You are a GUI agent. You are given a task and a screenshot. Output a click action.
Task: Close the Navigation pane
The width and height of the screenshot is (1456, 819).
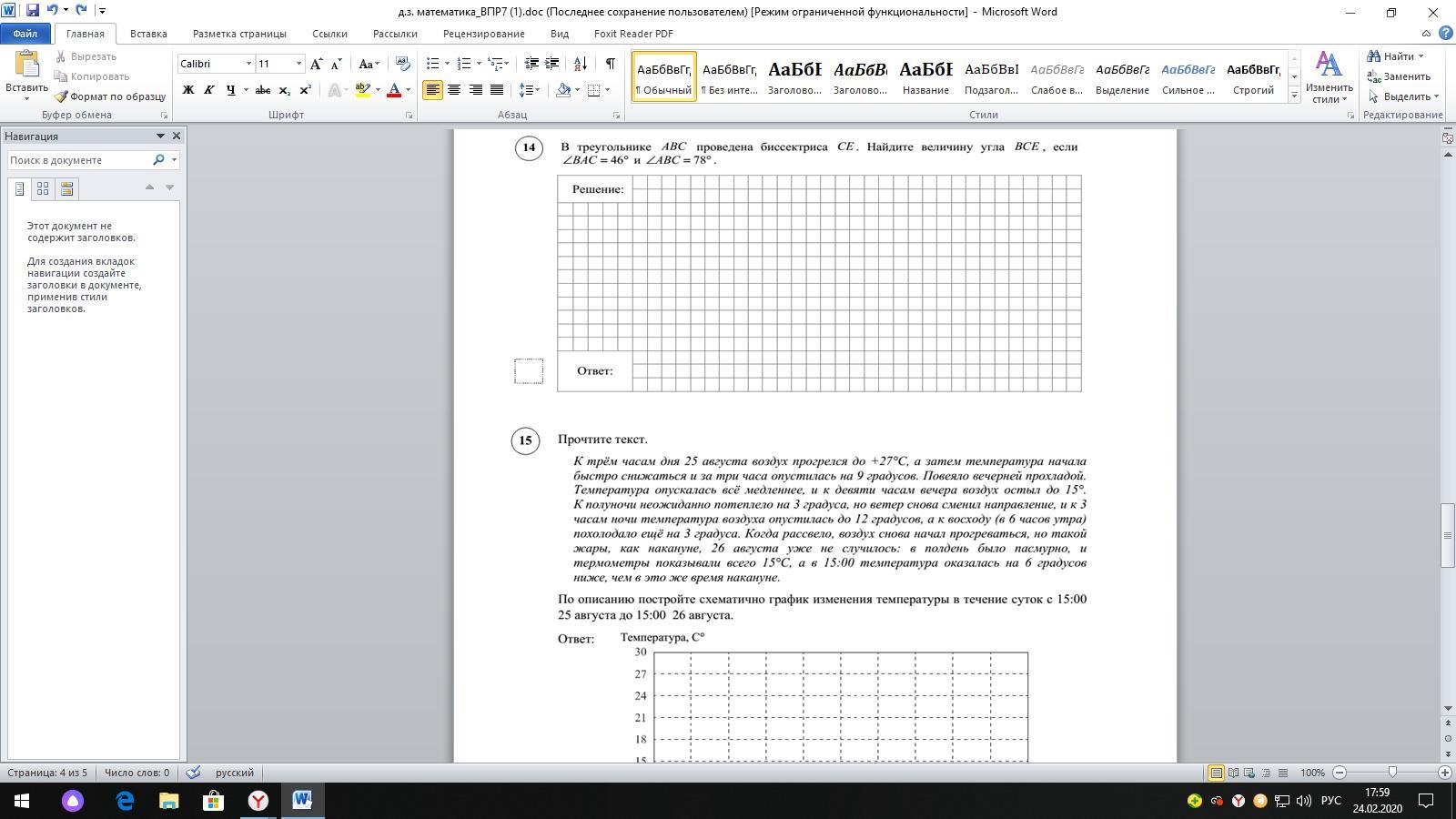click(x=177, y=136)
